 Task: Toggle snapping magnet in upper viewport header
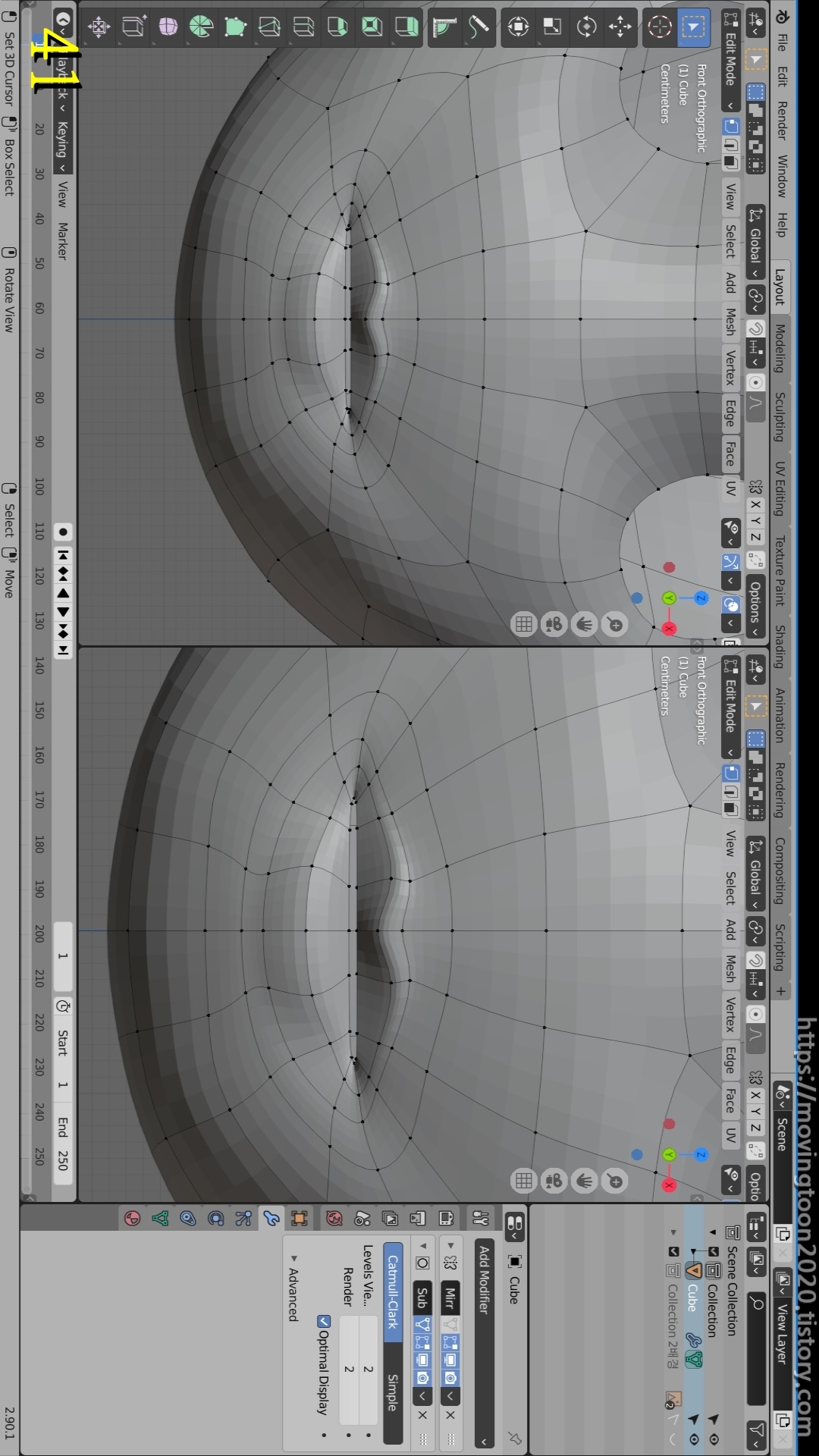tap(756, 328)
